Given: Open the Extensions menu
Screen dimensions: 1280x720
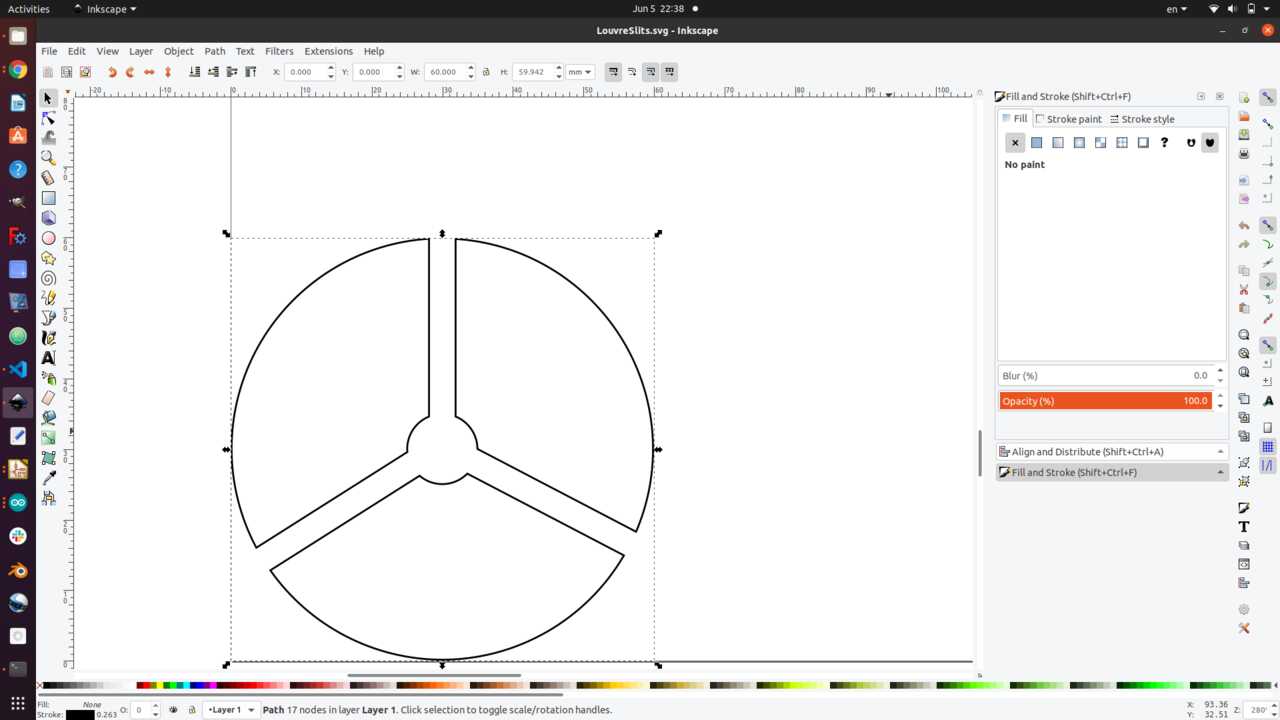Looking at the screenshot, I should click(x=328, y=51).
